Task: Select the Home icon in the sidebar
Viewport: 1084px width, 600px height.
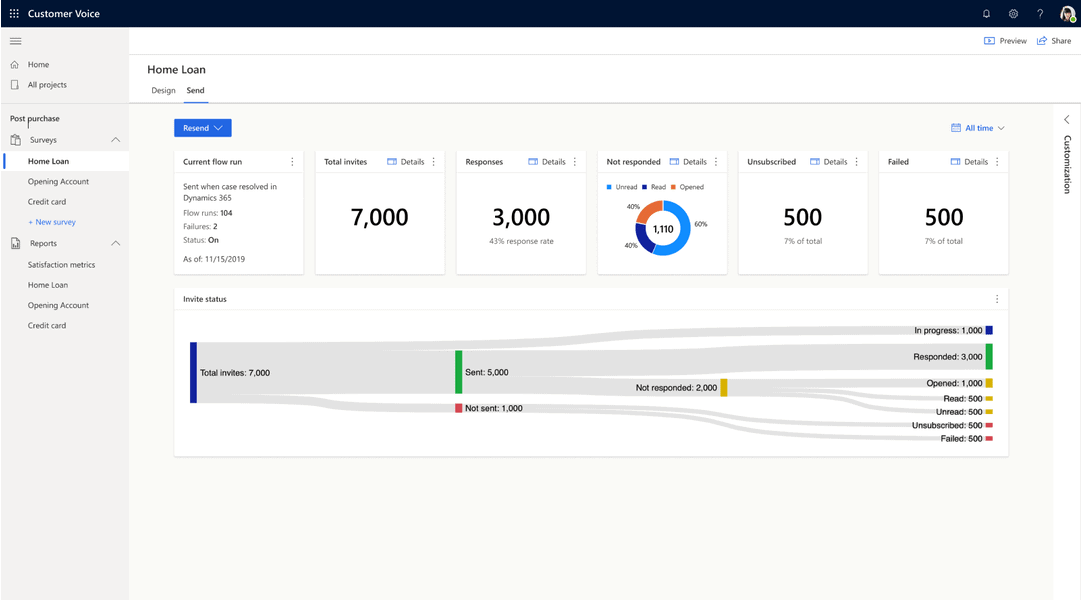Action: point(14,64)
